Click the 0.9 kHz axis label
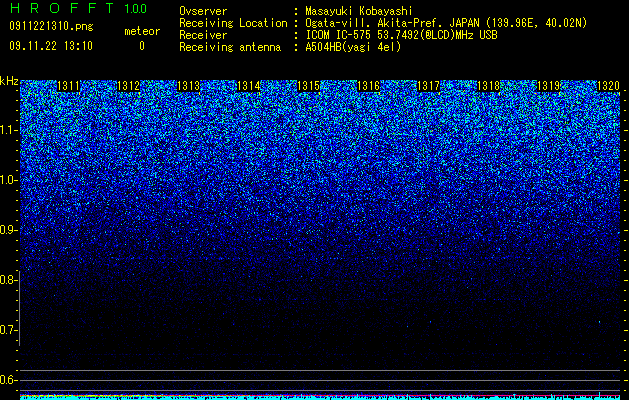 (x=8, y=230)
